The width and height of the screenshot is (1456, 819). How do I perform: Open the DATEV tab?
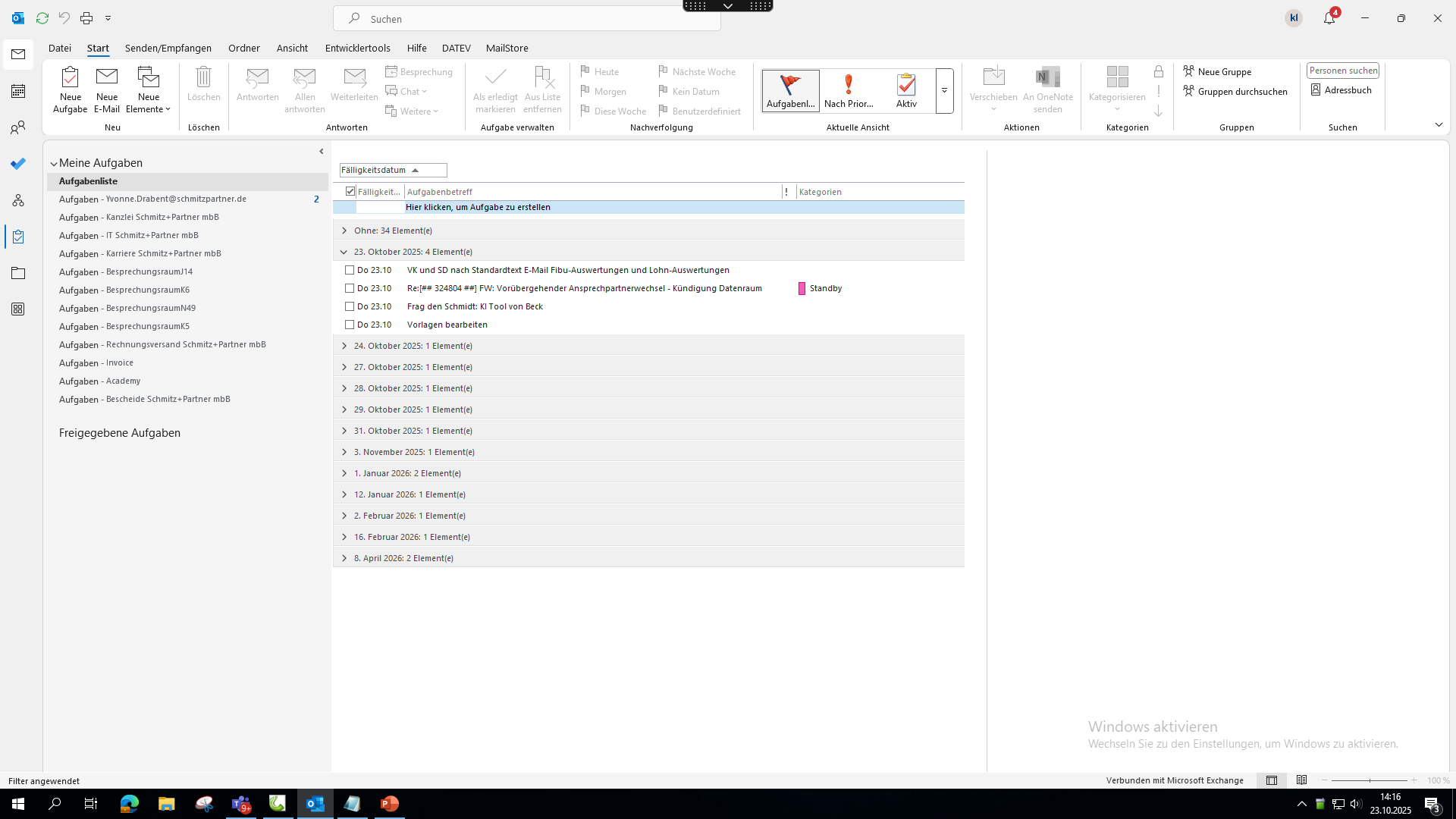click(457, 48)
